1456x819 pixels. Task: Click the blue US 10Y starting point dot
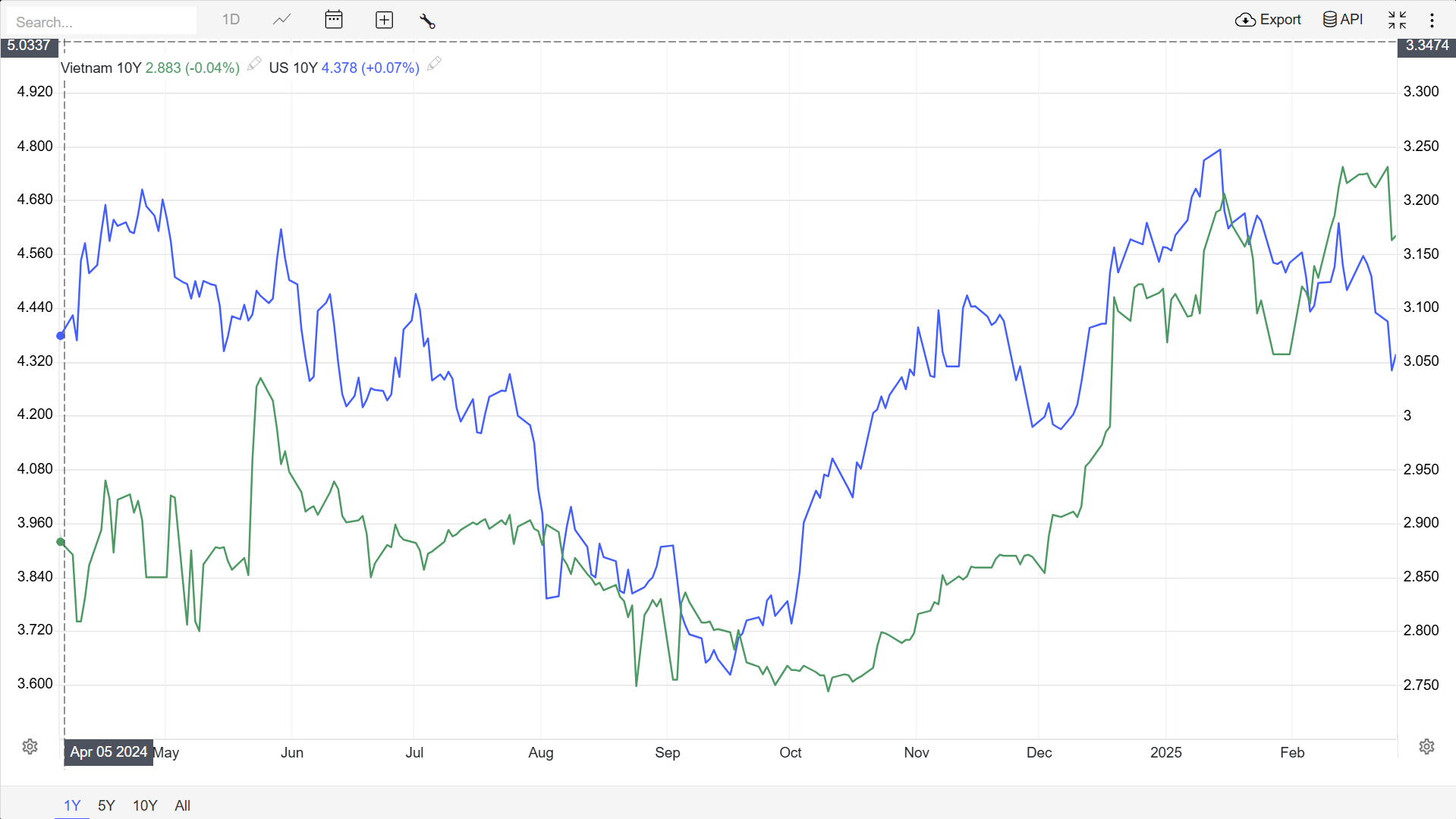[61, 335]
